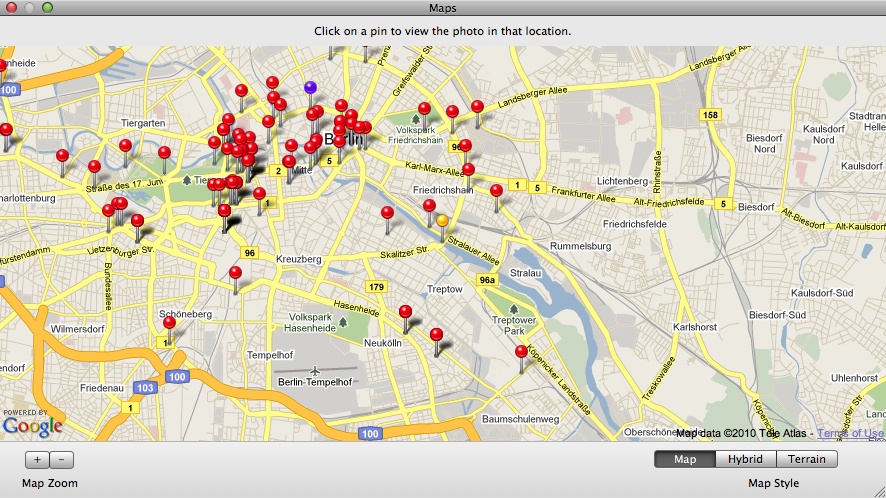Select the red pin right of Neukölln label
The image size is (886, 498).
(436, 335)
